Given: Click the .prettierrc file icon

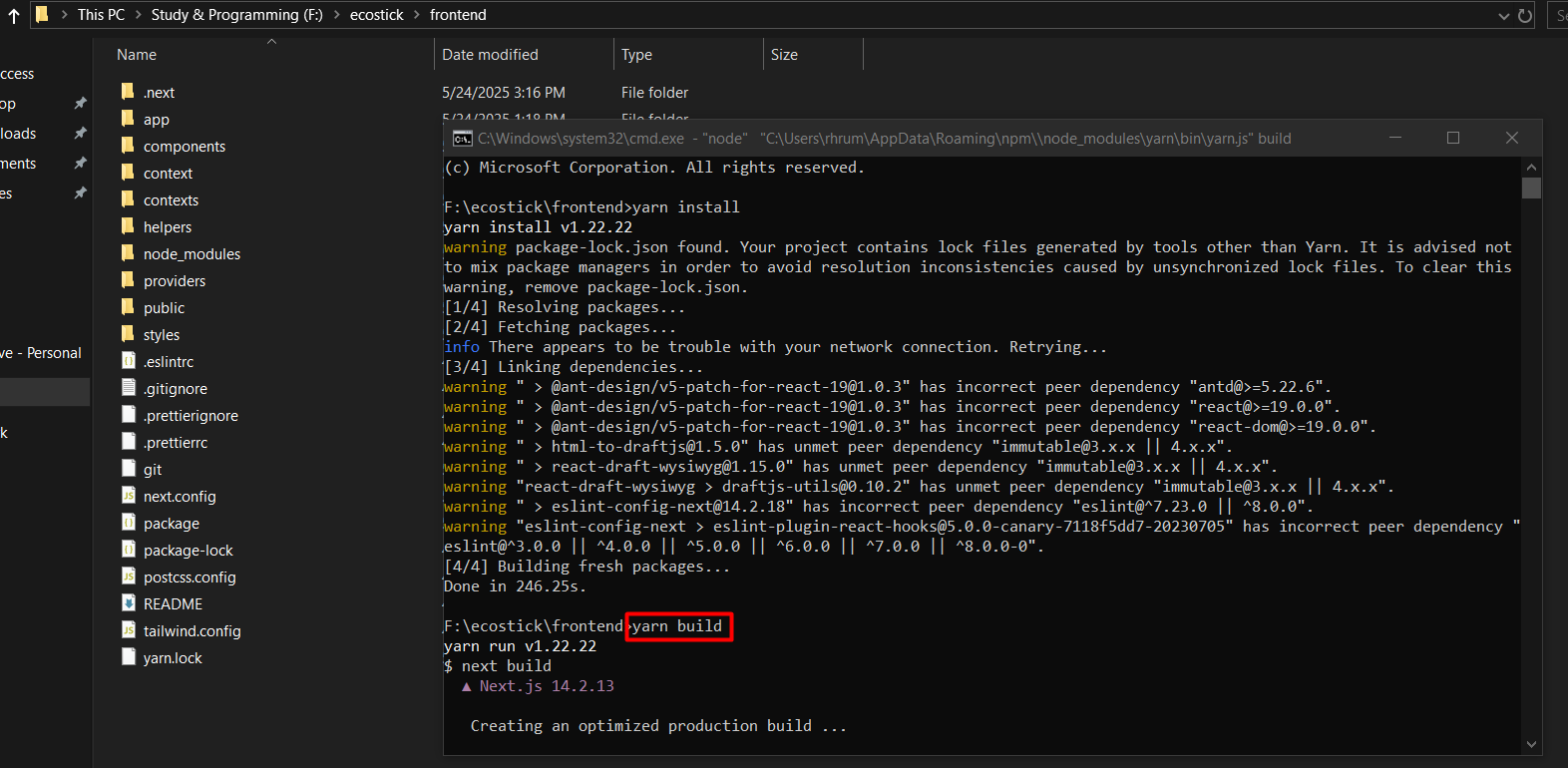Looking at the screenshot, I should point(128,442).
